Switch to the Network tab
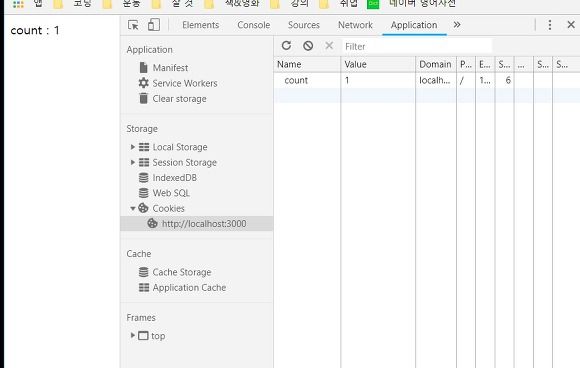Image resolution: width=580 pixels, height=368 pixels. [355, 25]
